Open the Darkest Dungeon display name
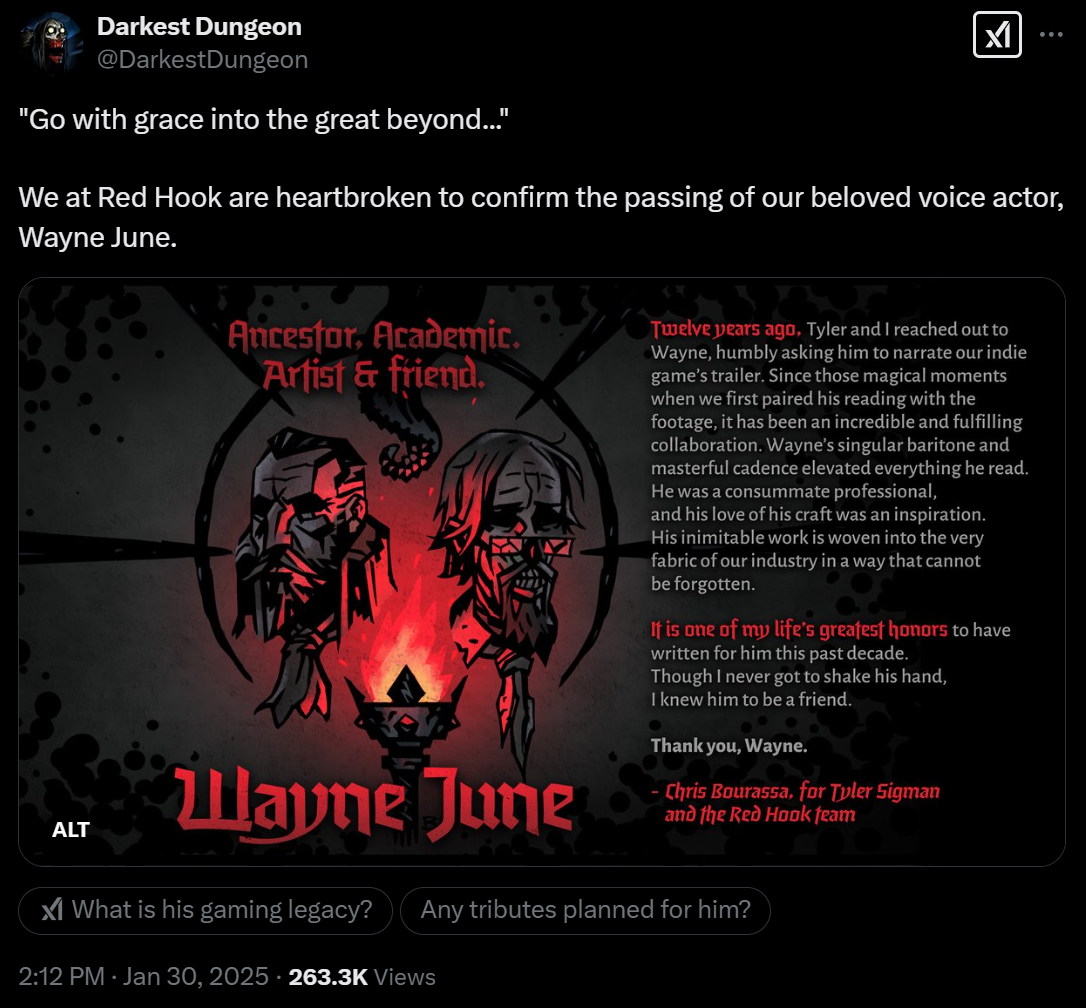 pos(199,26)
